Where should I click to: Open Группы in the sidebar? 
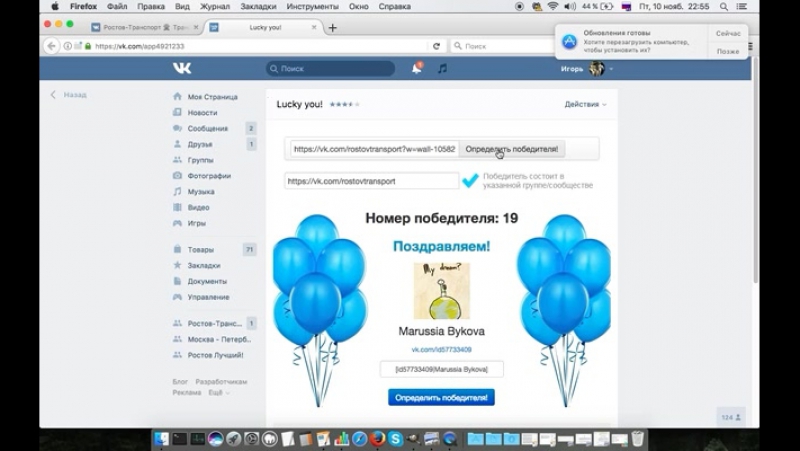[x=201, y=160]
